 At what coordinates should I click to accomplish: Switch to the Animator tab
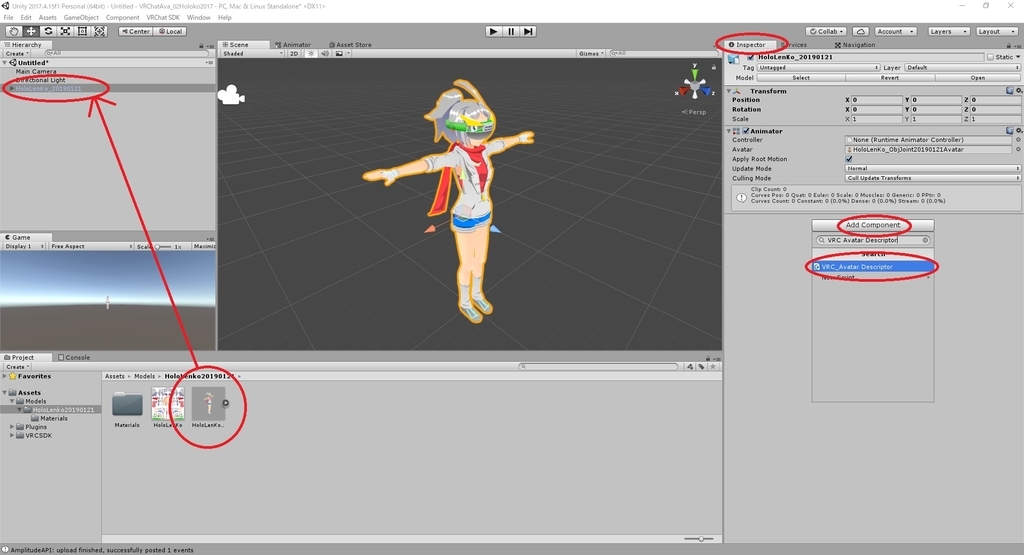point(293,45)
